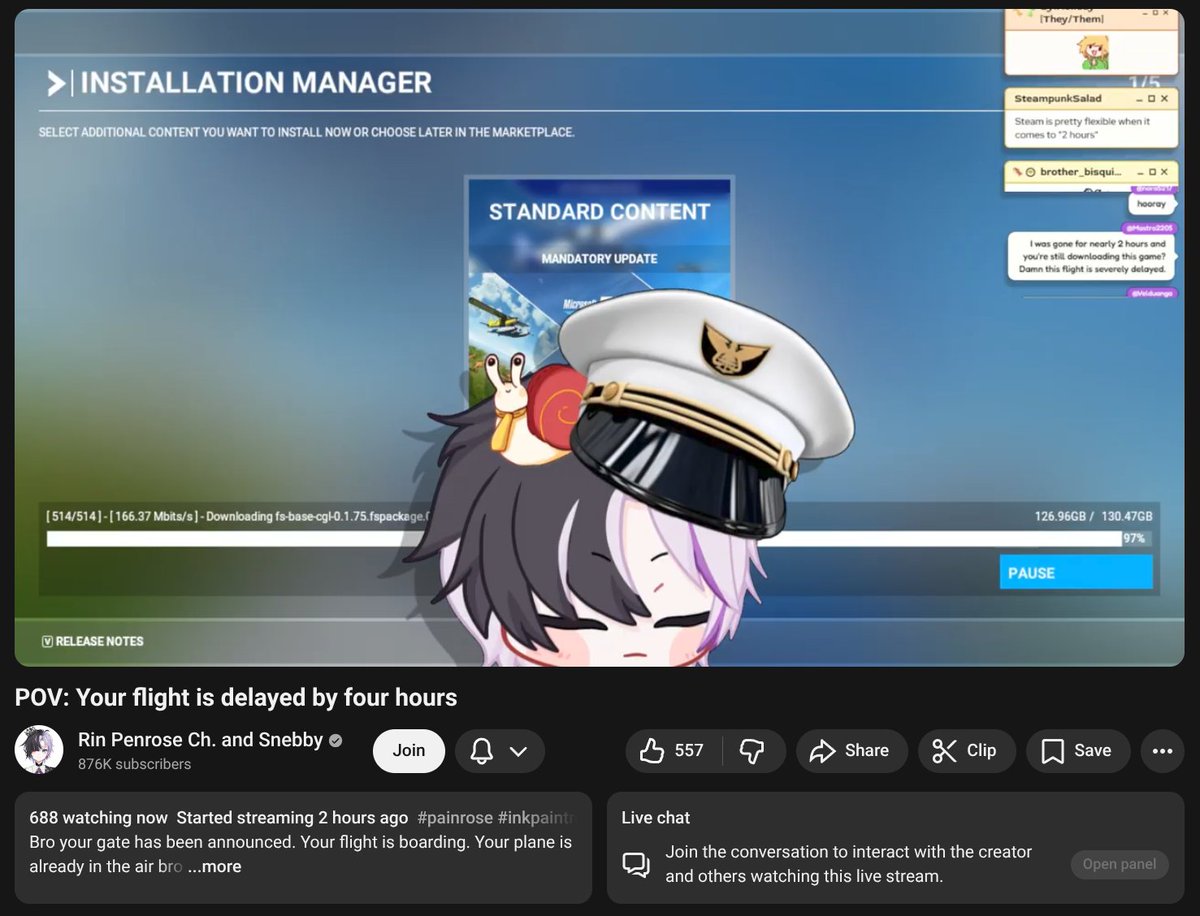The image size is (1200, 916).
Task: Share the live stream
Action: point(851,751)
